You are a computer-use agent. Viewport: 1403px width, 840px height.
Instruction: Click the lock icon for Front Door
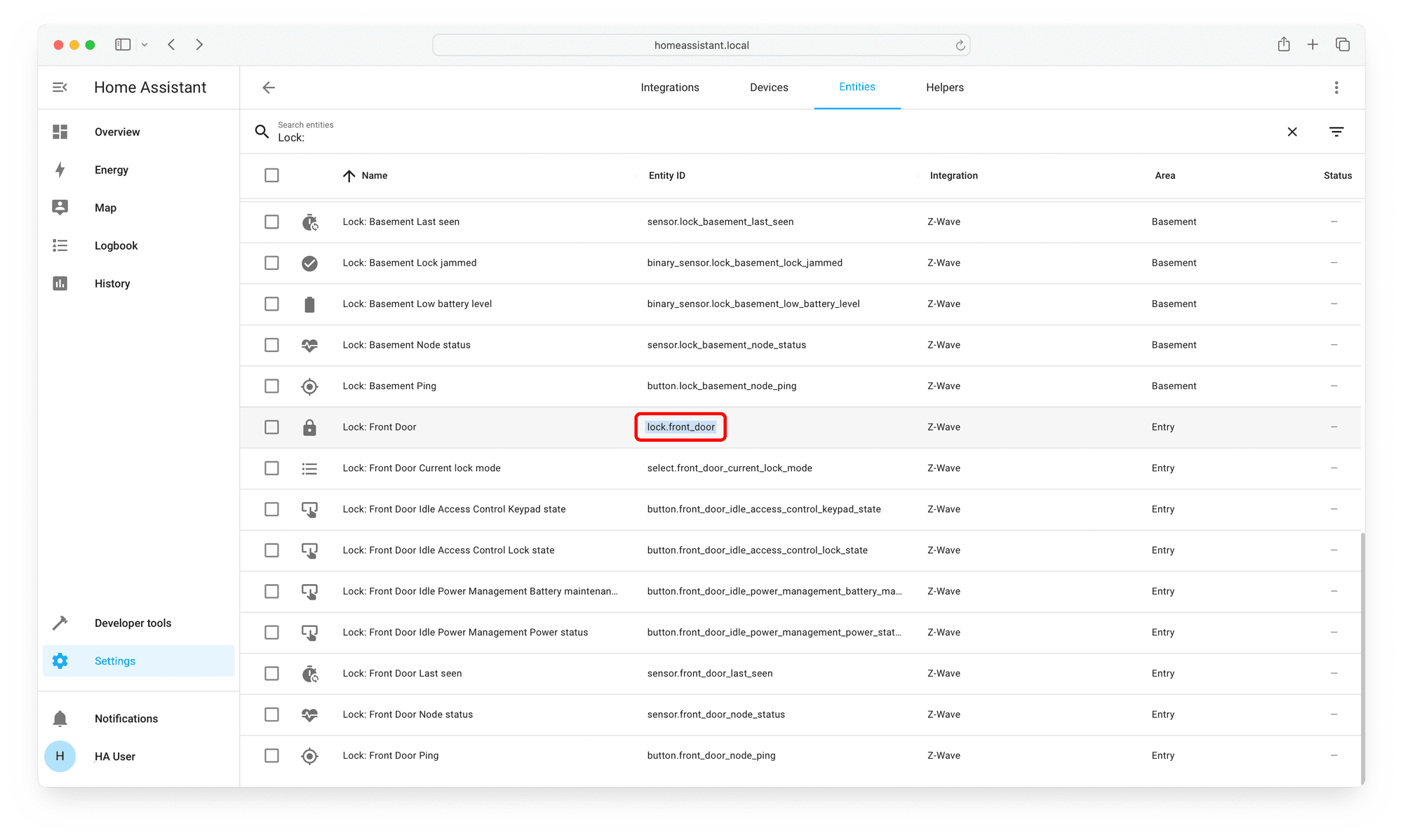[309, 427]
